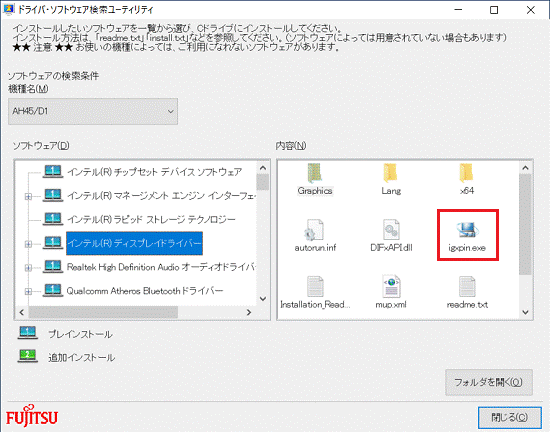Select the x64 folder icon
The width and height of the screenshot is (550, 432).
[x=467, y=173]
